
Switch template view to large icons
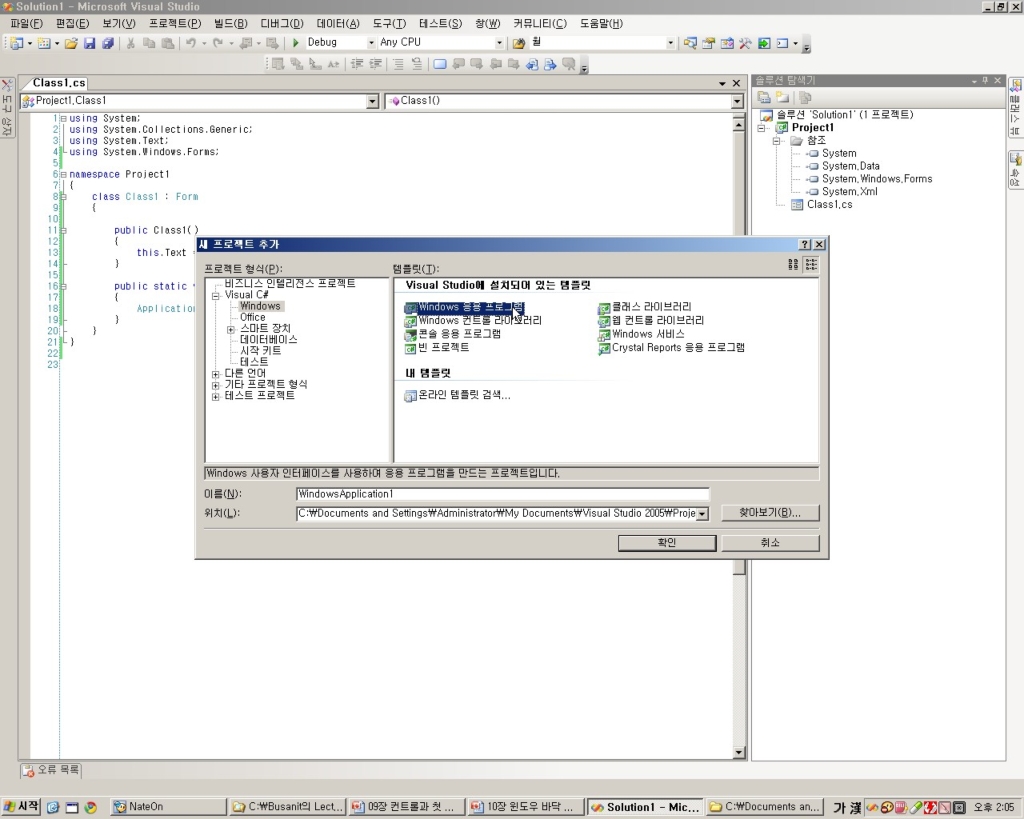tap(793, 264)
